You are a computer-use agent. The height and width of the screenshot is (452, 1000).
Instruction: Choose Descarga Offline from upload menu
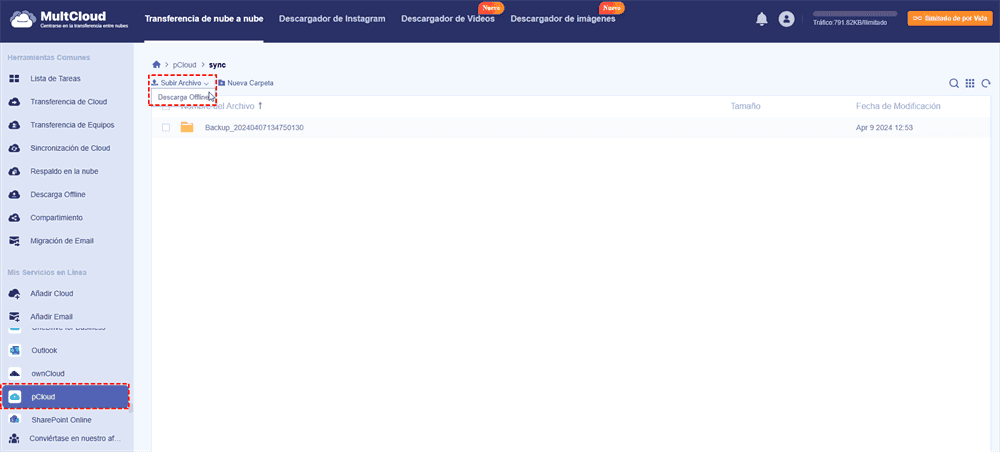[x=184, y=97]
